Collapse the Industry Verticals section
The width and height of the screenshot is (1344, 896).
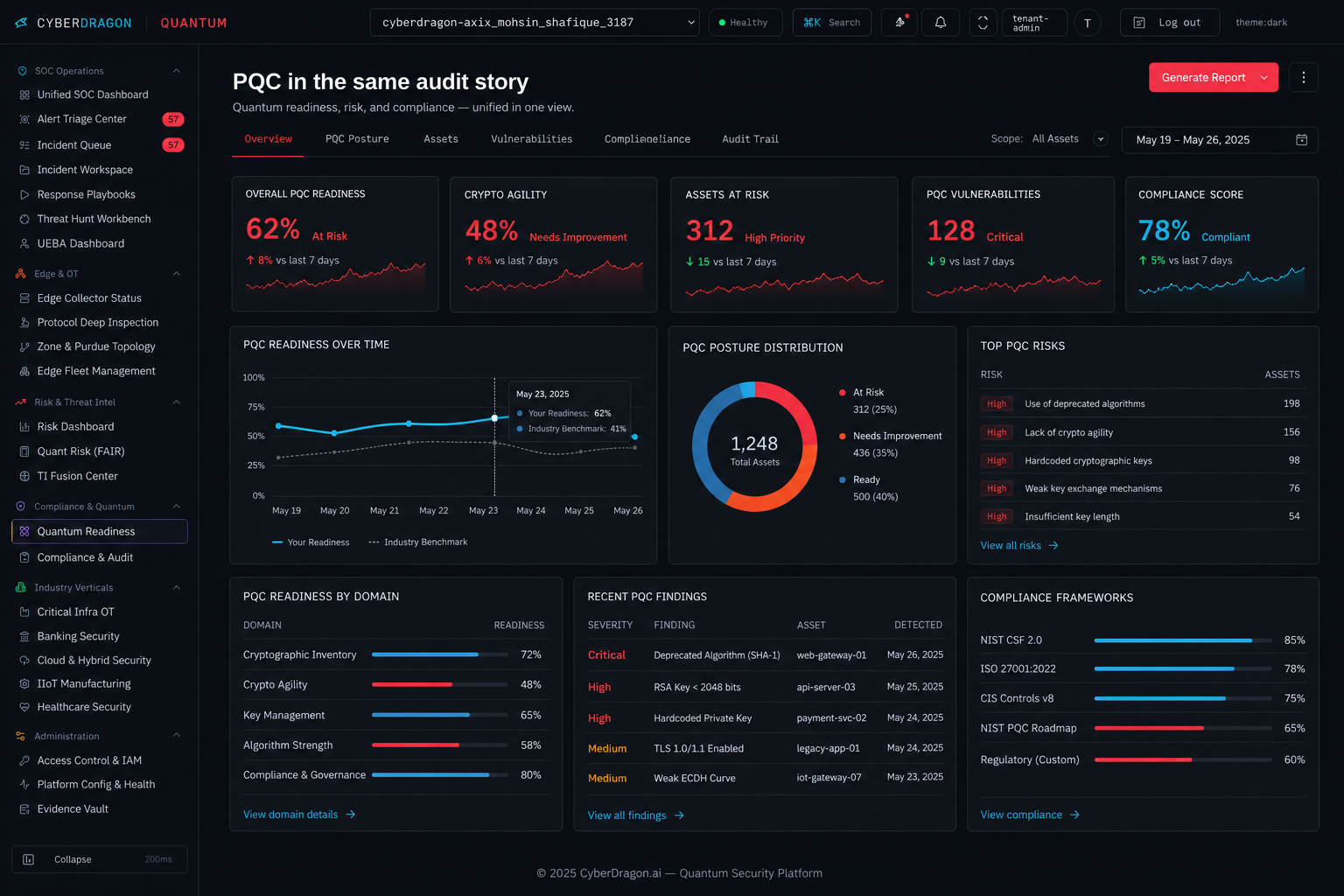[x=177, y=588]
